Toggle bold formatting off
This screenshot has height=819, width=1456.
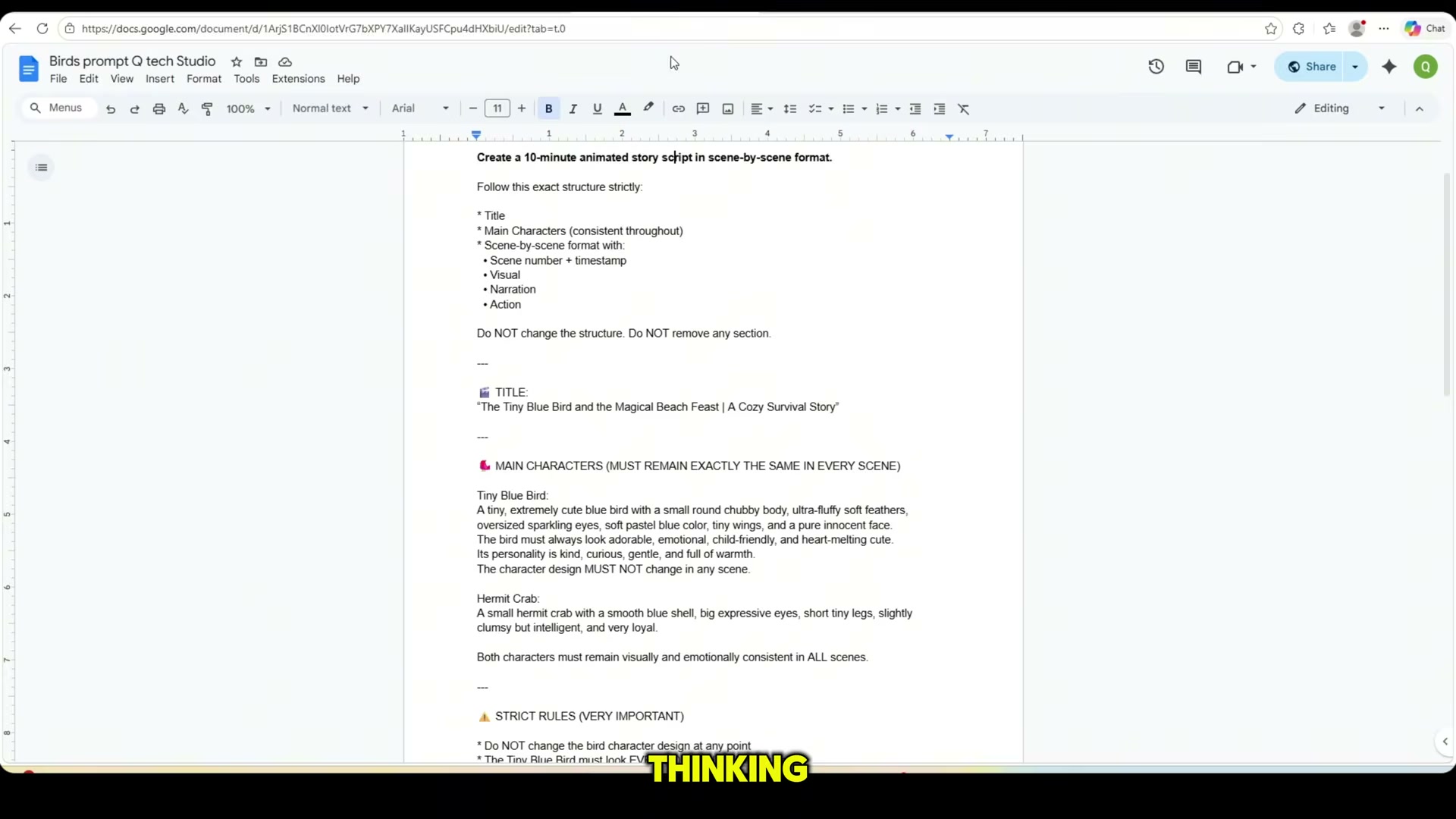pos(549,109)
